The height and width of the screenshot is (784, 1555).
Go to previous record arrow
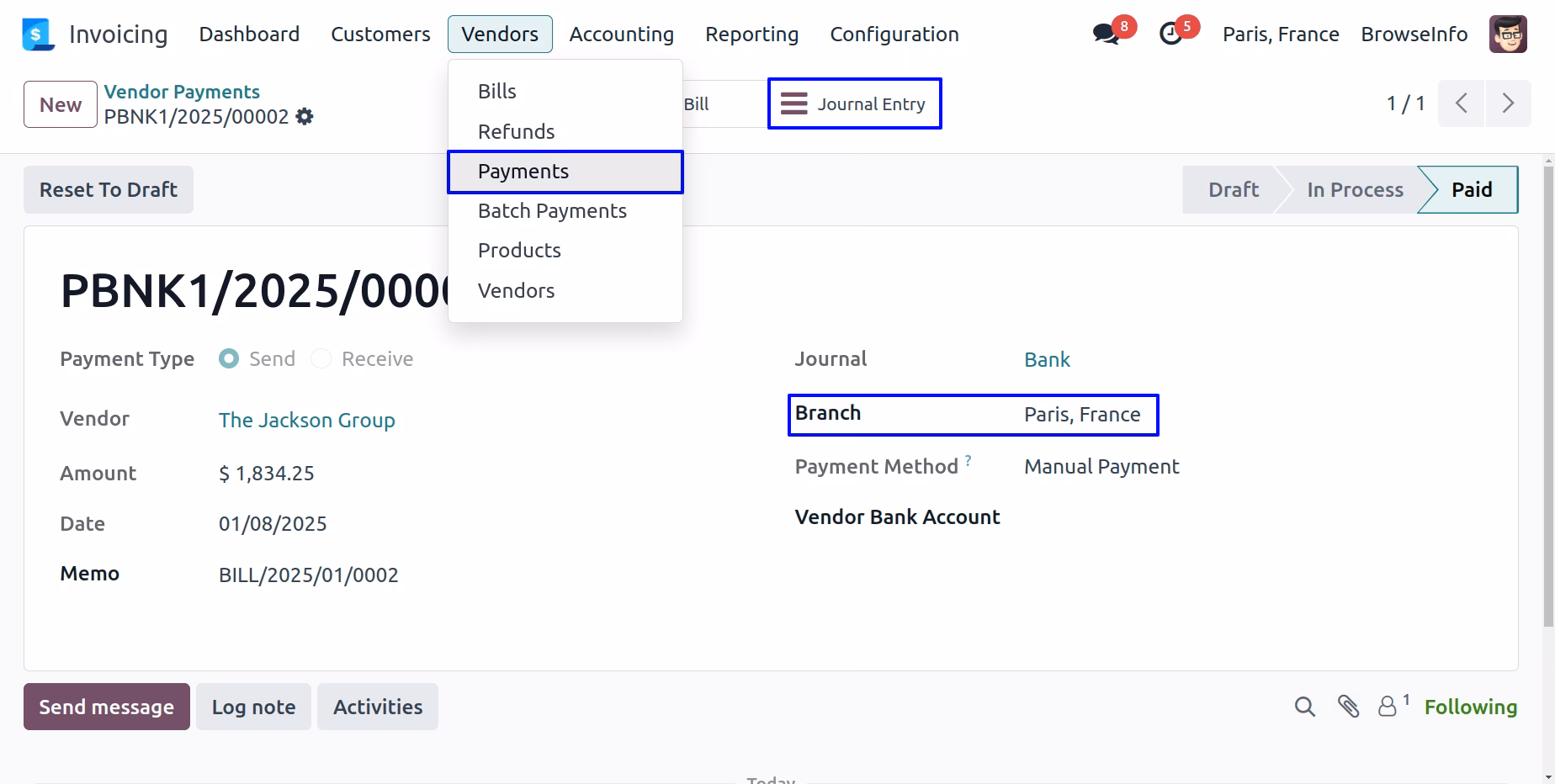click(1462, 103)
